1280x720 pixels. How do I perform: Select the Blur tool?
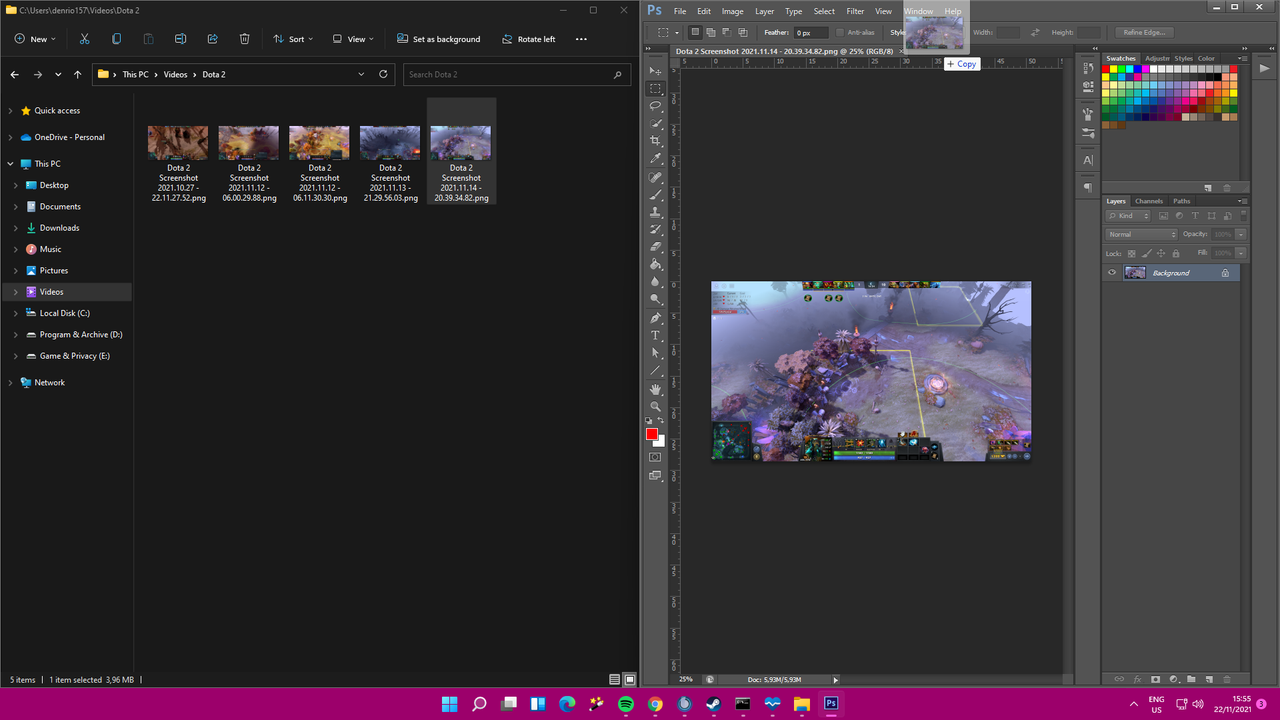656,282
